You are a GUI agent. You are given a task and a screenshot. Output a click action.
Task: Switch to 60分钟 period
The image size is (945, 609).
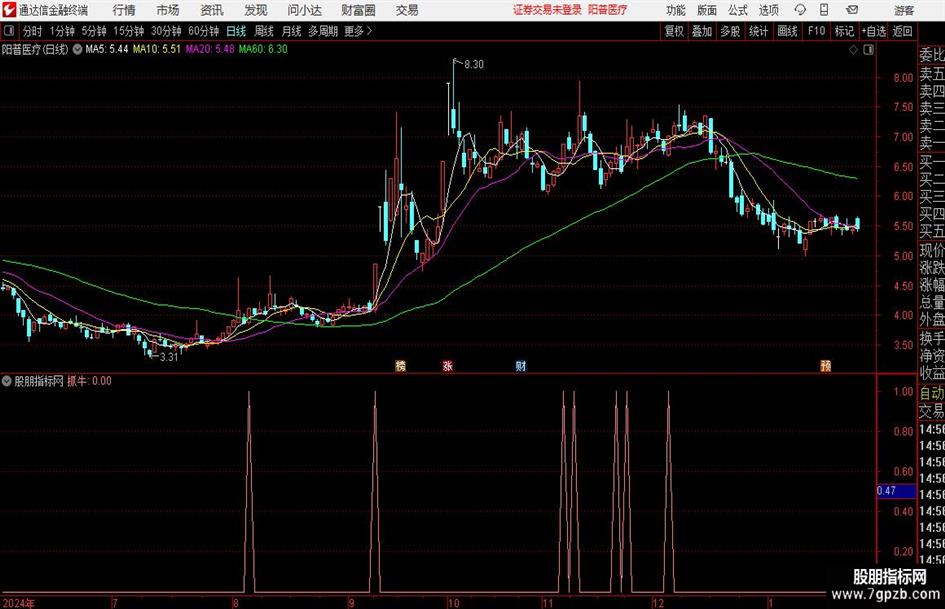pyautogui.click(x=204, y=31)
